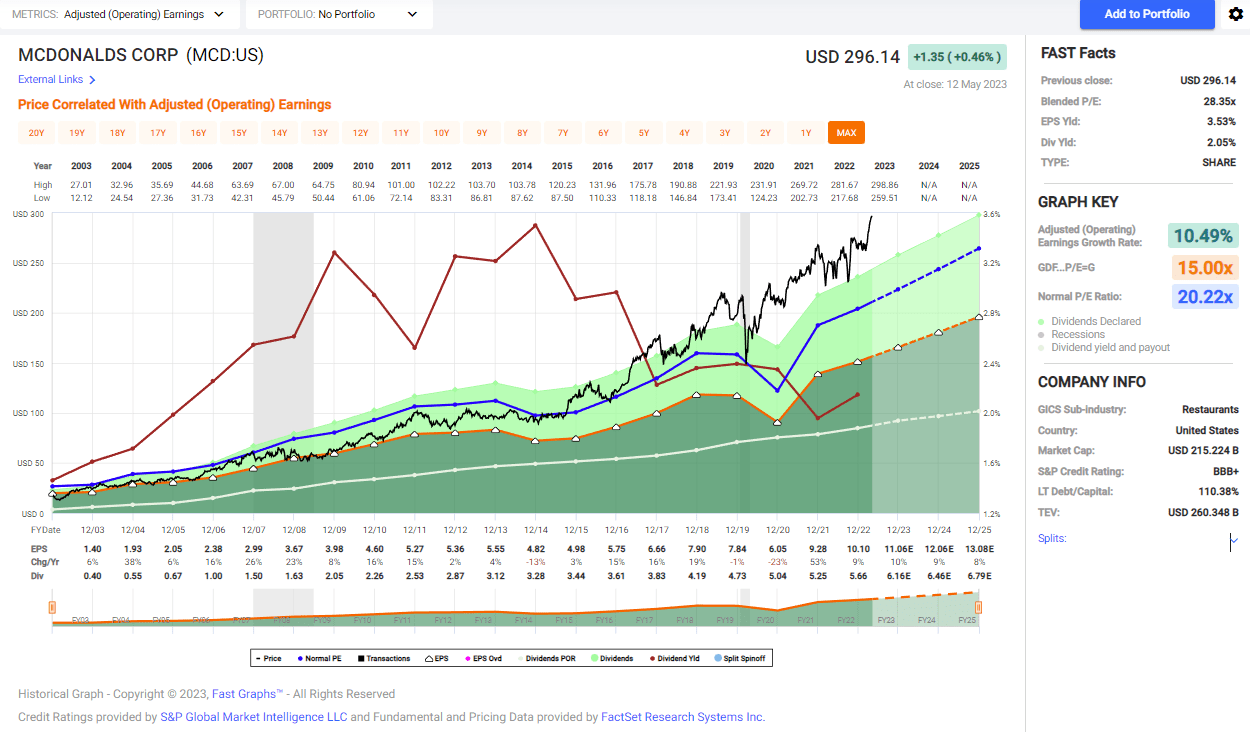The height and width of the screenshot is (732, 1250).
Task: Select the 15Y time range
Action: pyautogui.click(x=239, y=133)
